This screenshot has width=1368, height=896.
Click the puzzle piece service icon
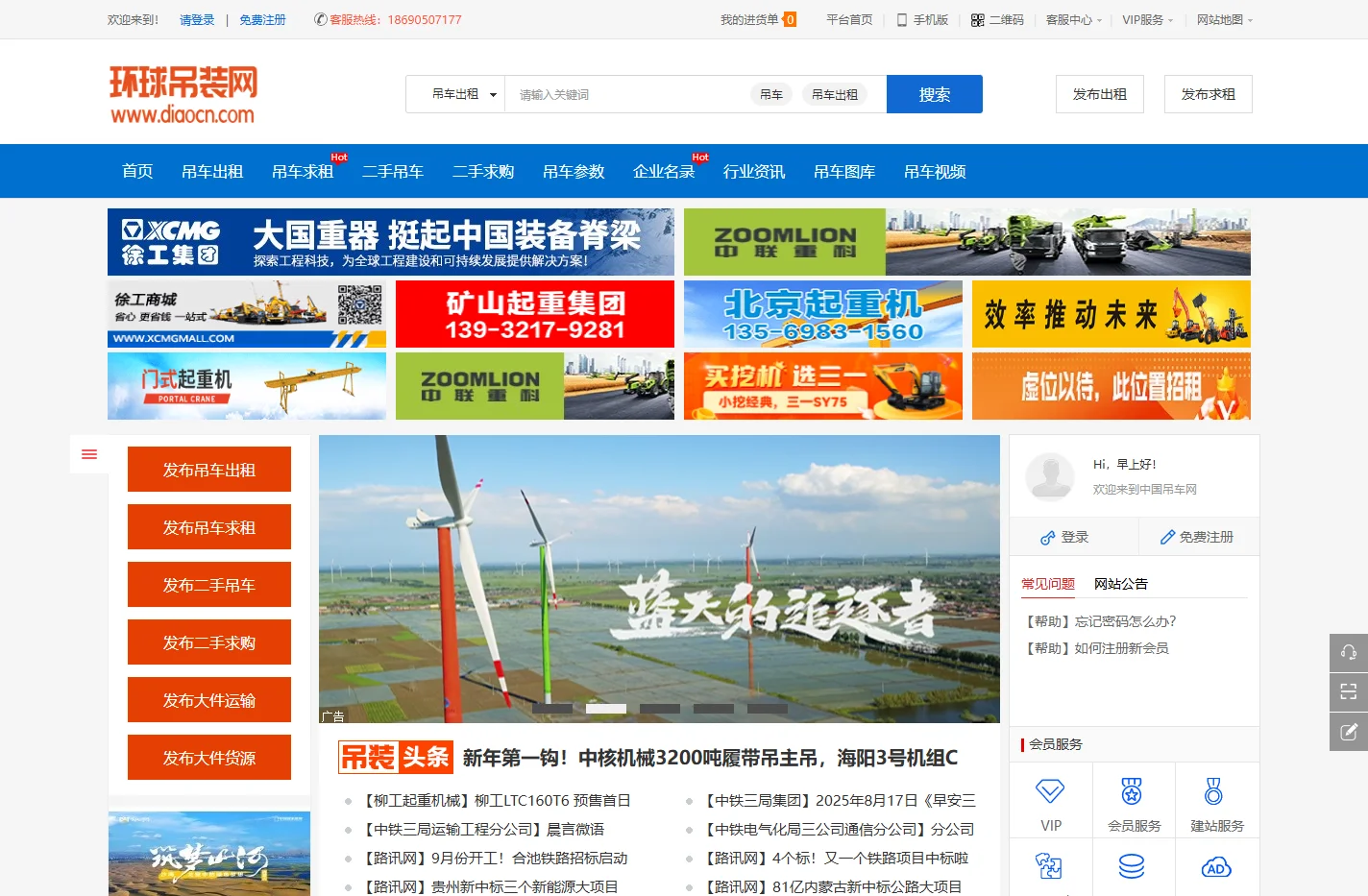[x=1049, y=866]
